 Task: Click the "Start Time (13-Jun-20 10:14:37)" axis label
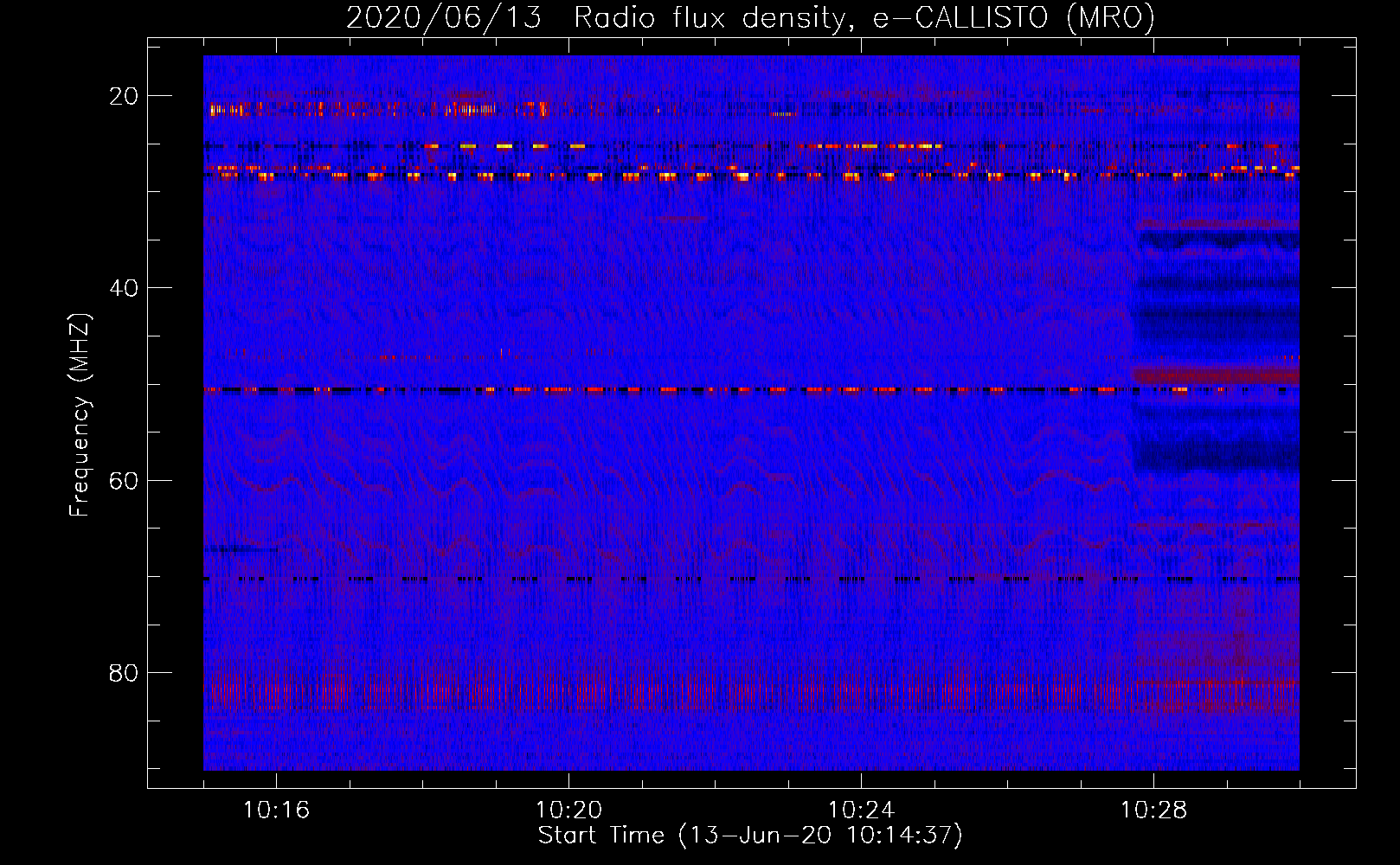(750, 836)
